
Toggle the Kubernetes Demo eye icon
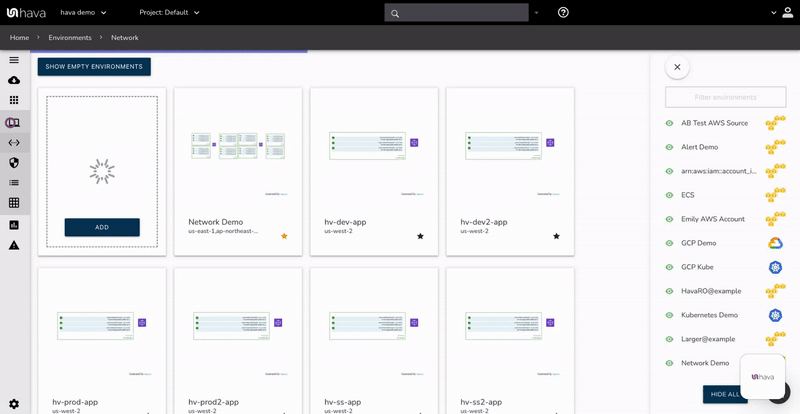(x=670, y=315)
